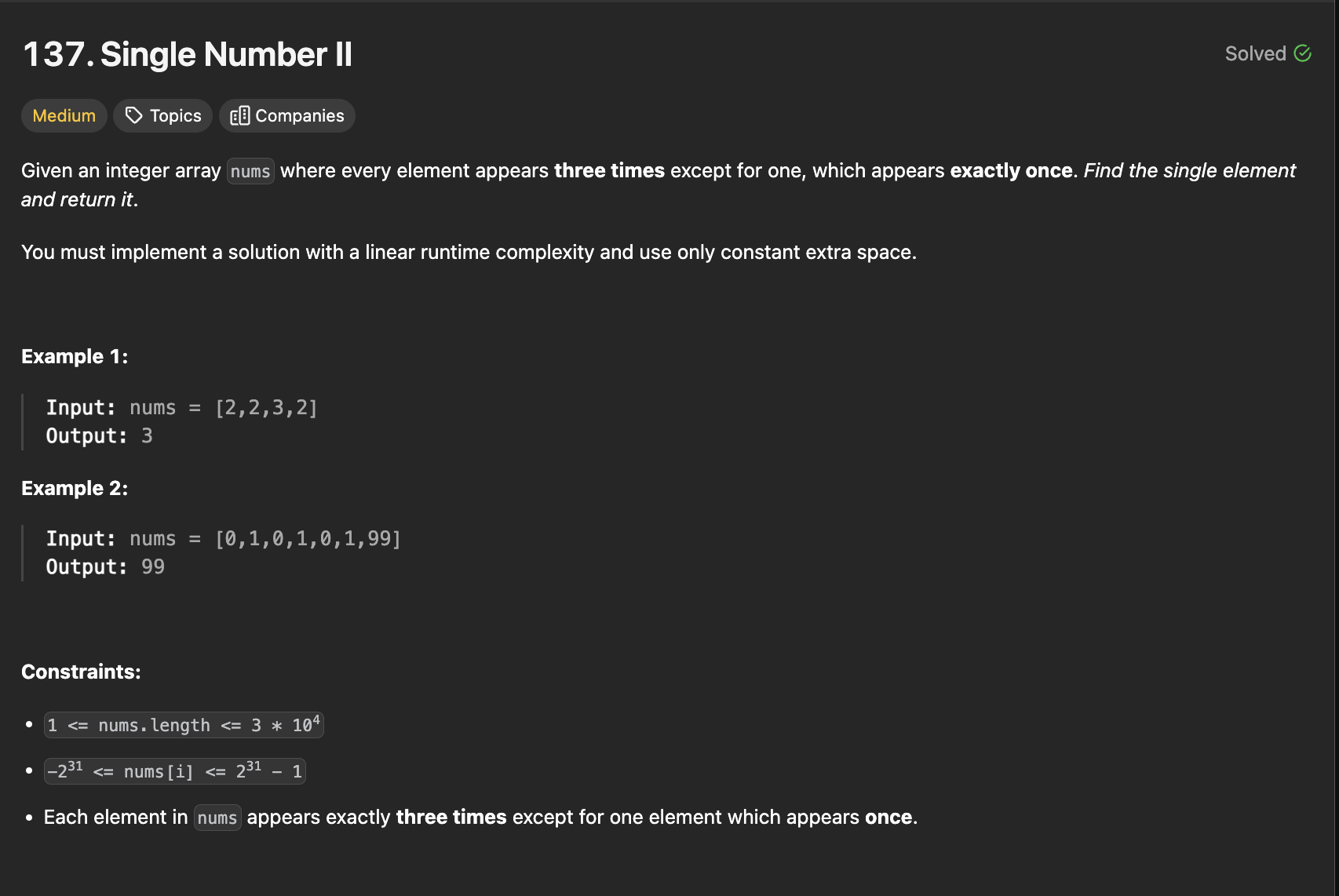
Task: Click the Constraints heading
Action: [x=81, y=672]
